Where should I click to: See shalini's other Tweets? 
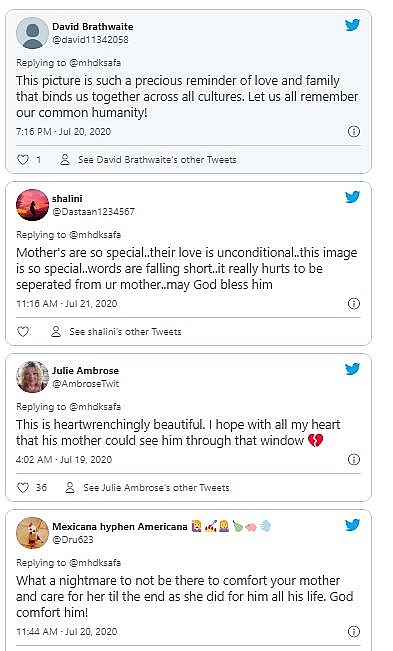tap(116, 331)
